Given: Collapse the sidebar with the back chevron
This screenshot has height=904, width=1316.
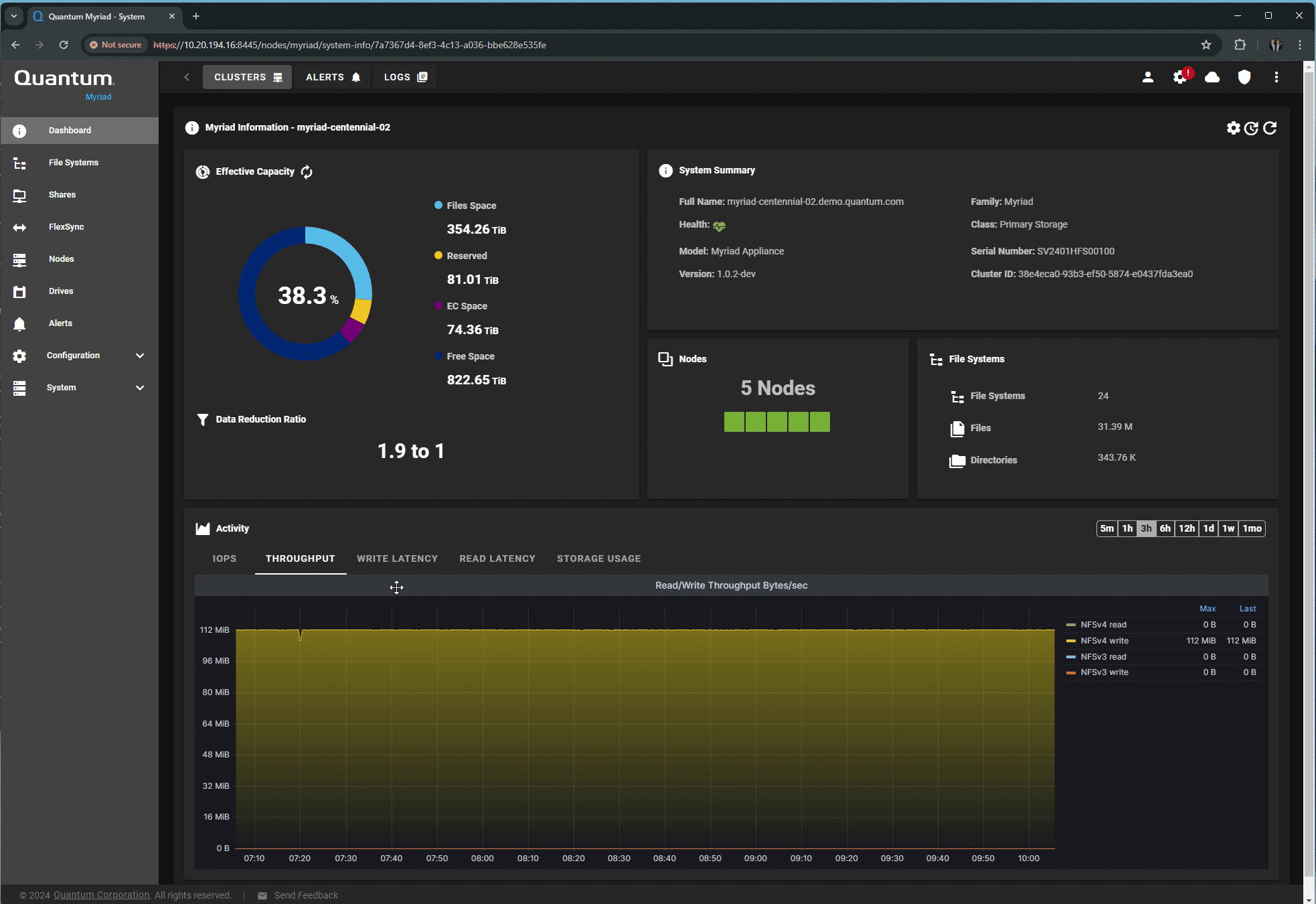Looking at the screenshot, I should tap(187, 77).
